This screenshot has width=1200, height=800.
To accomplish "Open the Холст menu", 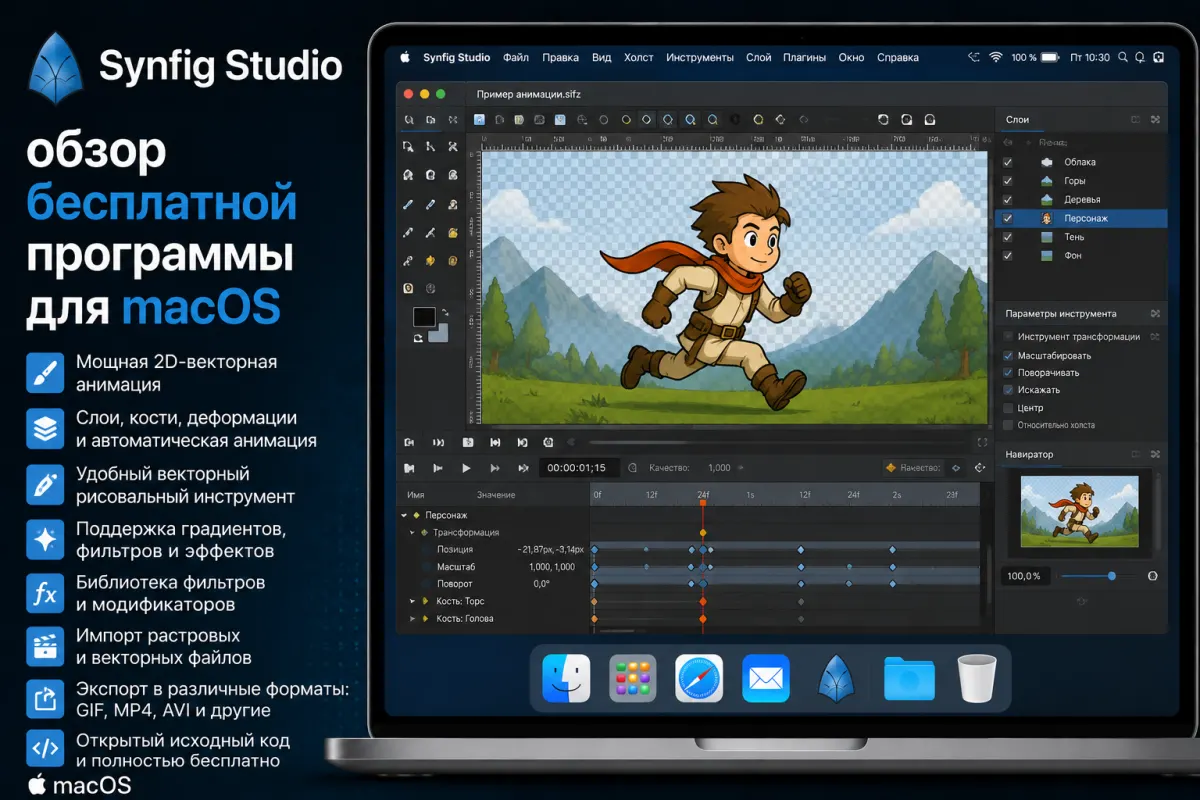I will click(x=638, y=57).
